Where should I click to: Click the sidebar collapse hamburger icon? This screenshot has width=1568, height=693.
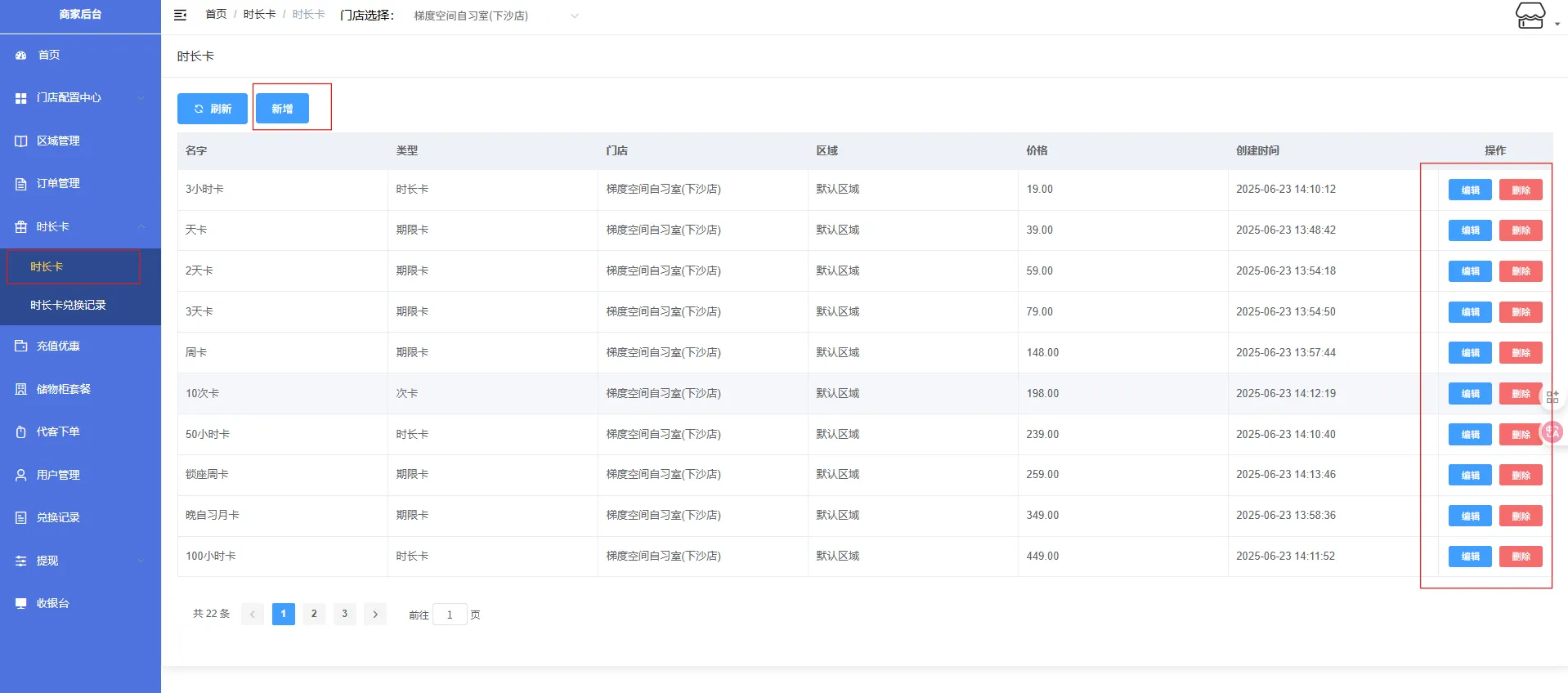[181, 15]
